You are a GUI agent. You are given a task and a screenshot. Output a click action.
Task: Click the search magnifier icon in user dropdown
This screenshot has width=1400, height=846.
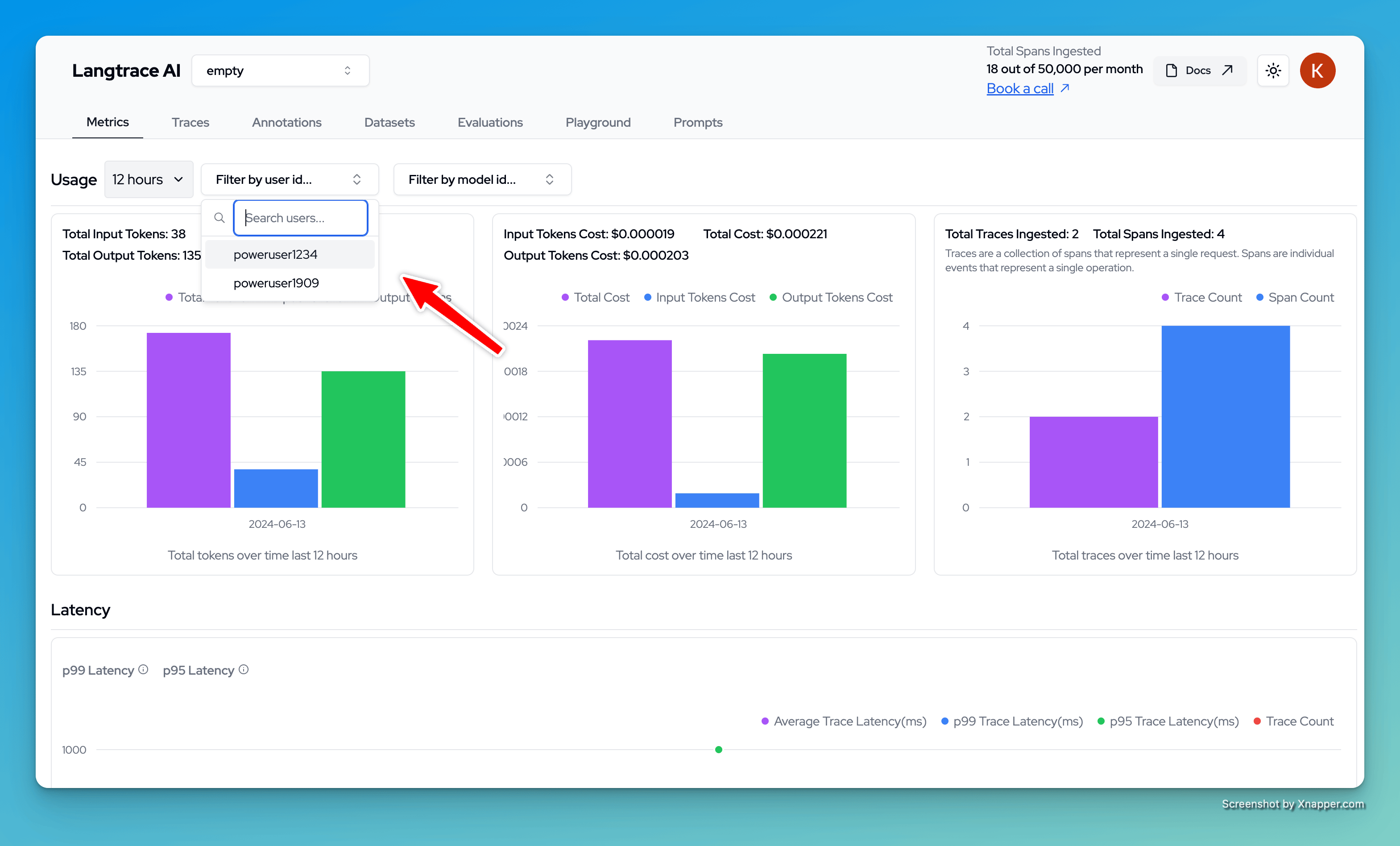(x=220, y=218)
